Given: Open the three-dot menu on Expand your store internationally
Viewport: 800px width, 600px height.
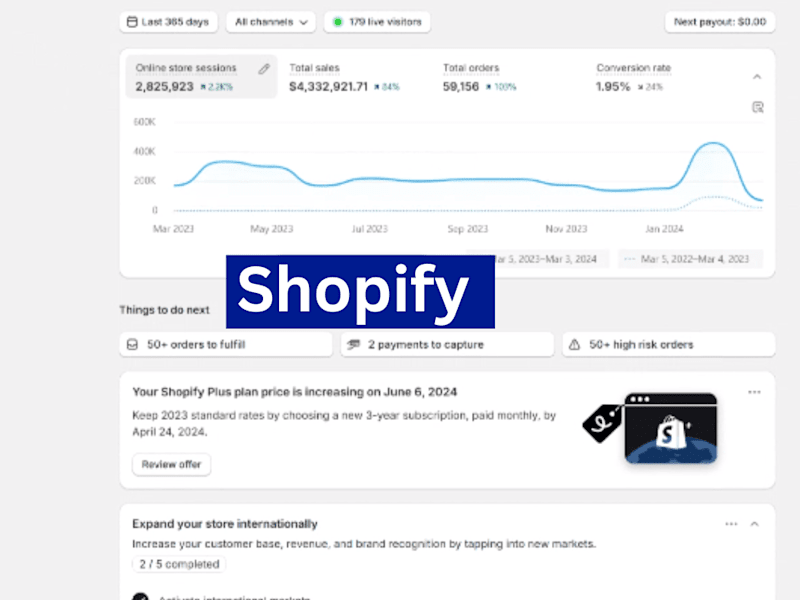Looking at the screenshot, I should tap(732, 524).
